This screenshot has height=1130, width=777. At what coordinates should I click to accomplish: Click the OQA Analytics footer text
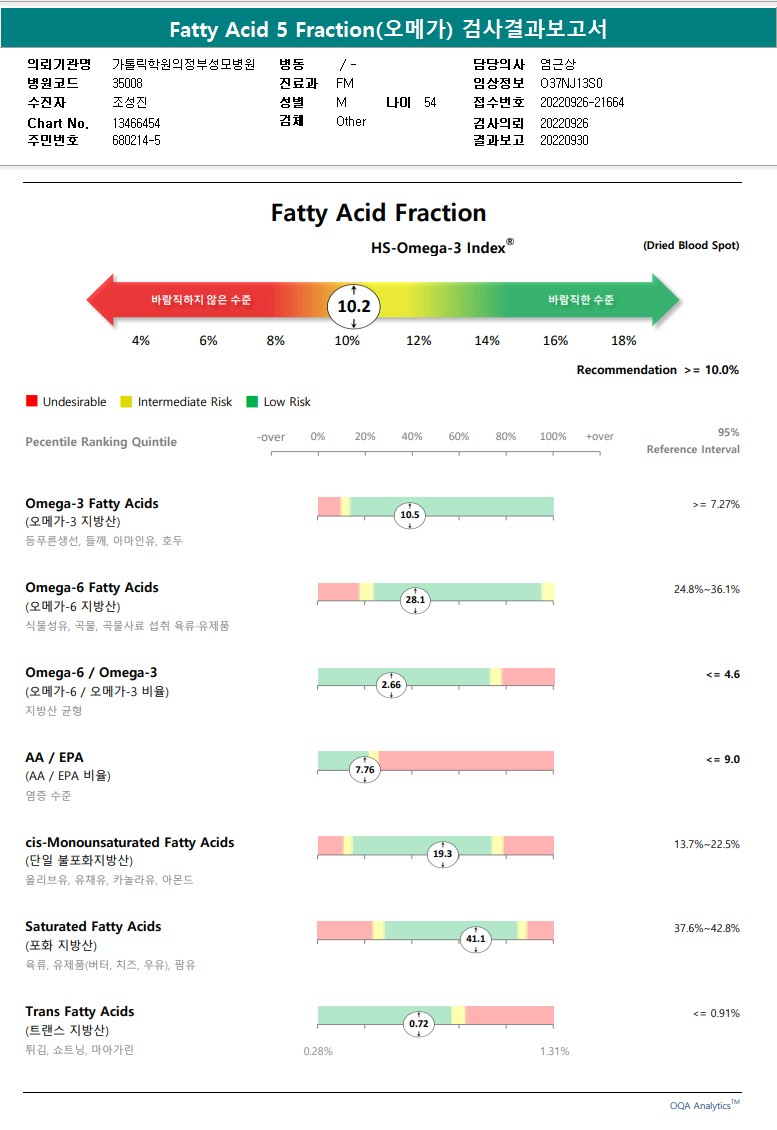point(704,1105)
